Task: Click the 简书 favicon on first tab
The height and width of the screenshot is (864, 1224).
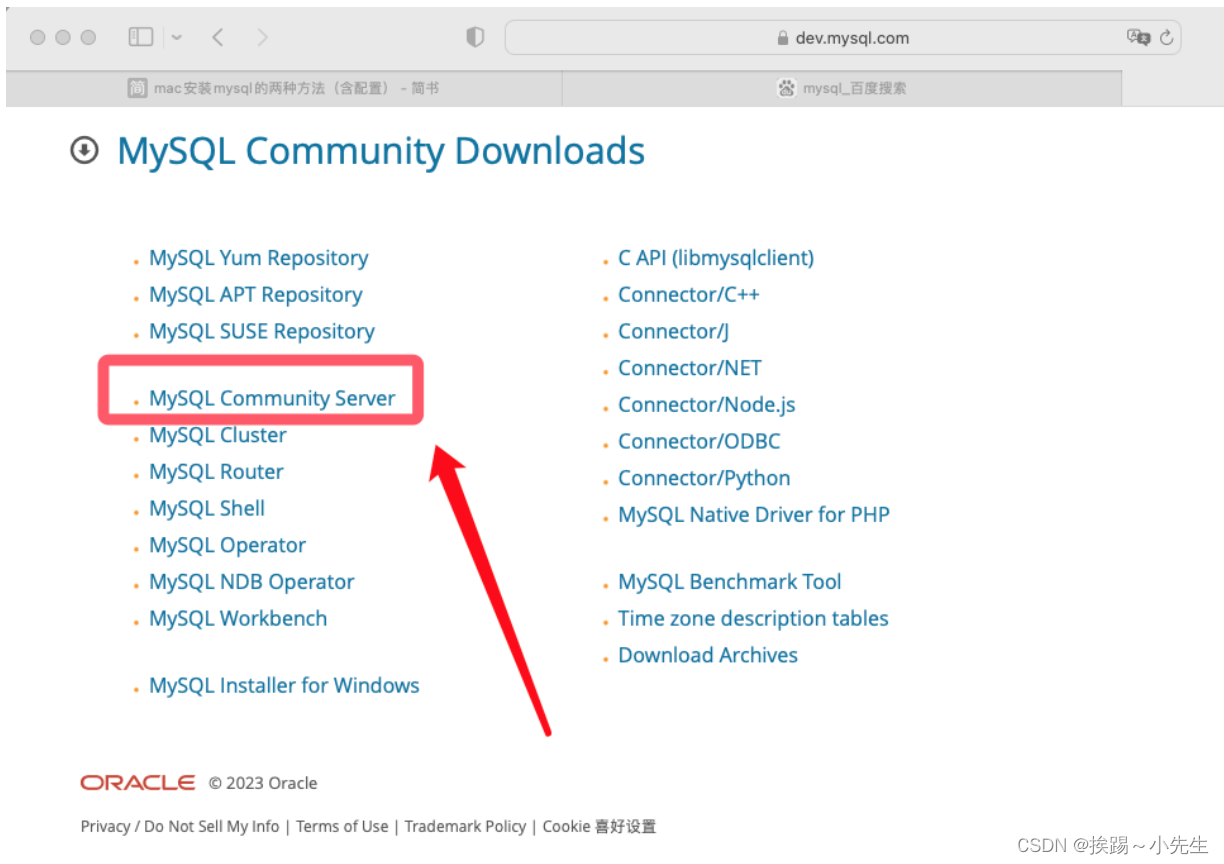Action: click(x=138, y=88)
